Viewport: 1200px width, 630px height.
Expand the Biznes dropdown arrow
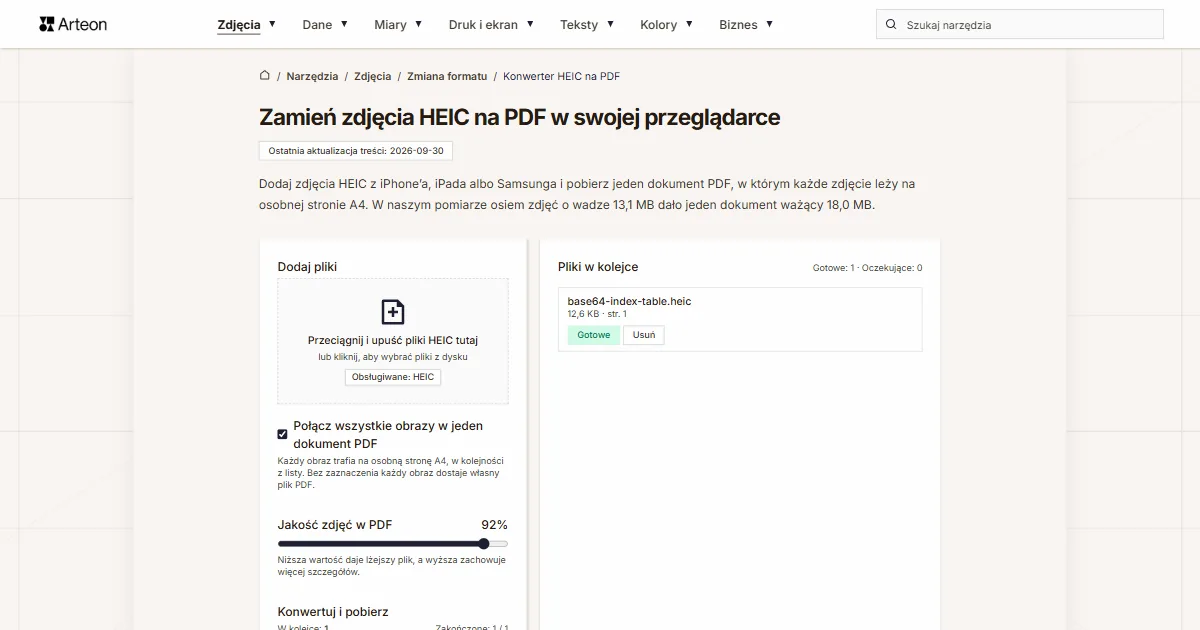tap(769, 23)
